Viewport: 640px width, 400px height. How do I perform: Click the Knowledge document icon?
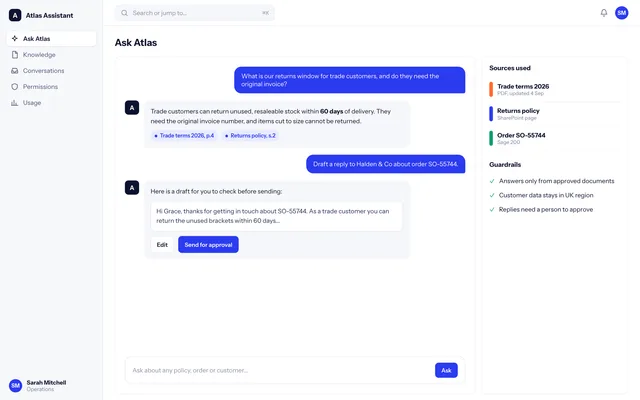(15, 55)
